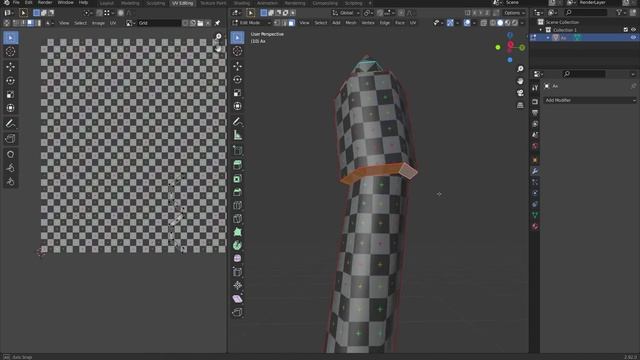
Task: Select the Rip Region tool in viewport
Action: tap(238, 312)
